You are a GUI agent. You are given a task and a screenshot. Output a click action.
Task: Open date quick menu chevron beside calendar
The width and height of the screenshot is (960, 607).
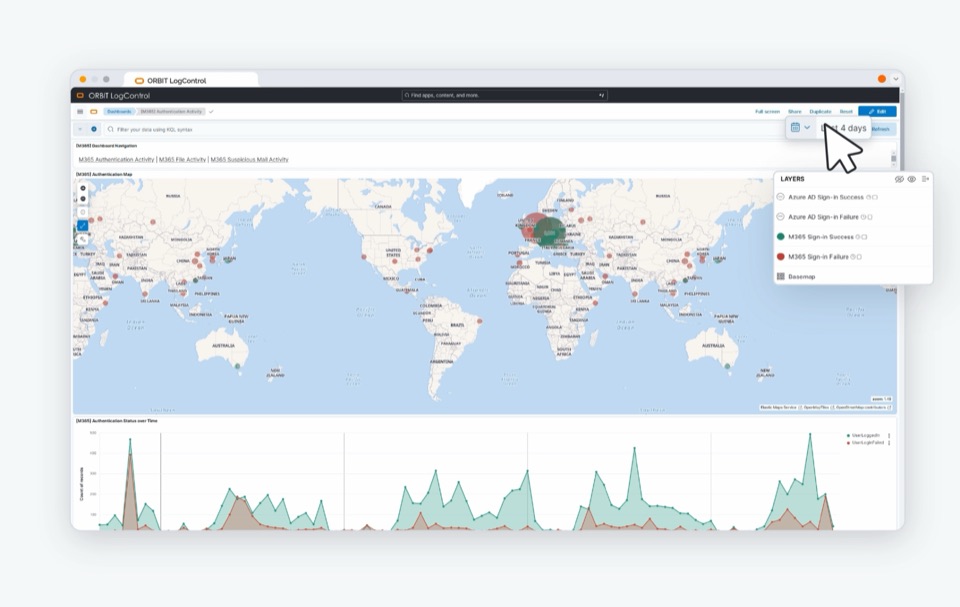(x=807, y=127)
